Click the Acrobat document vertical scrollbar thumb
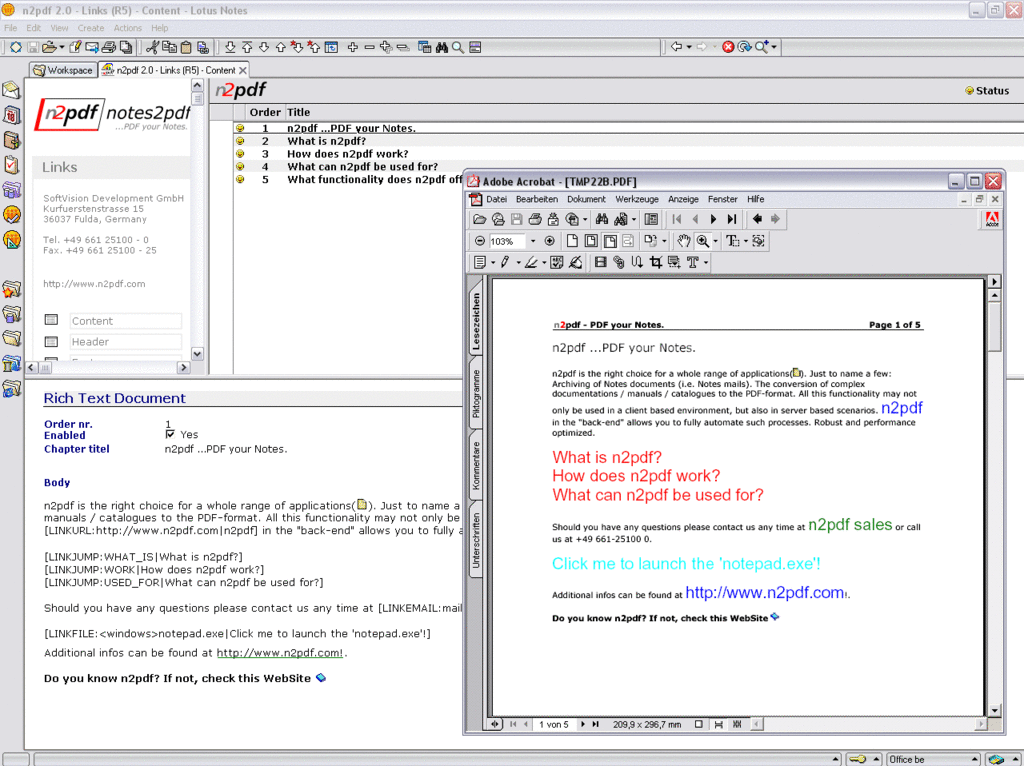This screenshot has width=1024, height=766. (994, 327)
